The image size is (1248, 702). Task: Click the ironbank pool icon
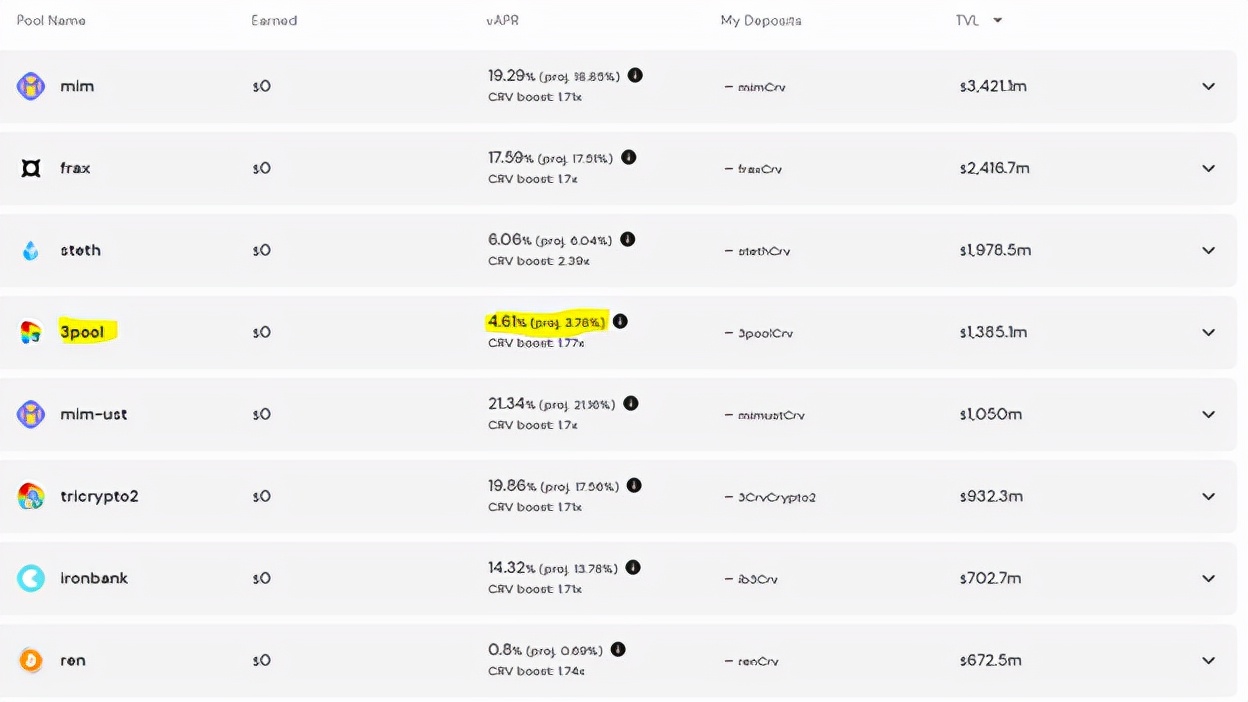pyautogui.click(x=31, y=578)
